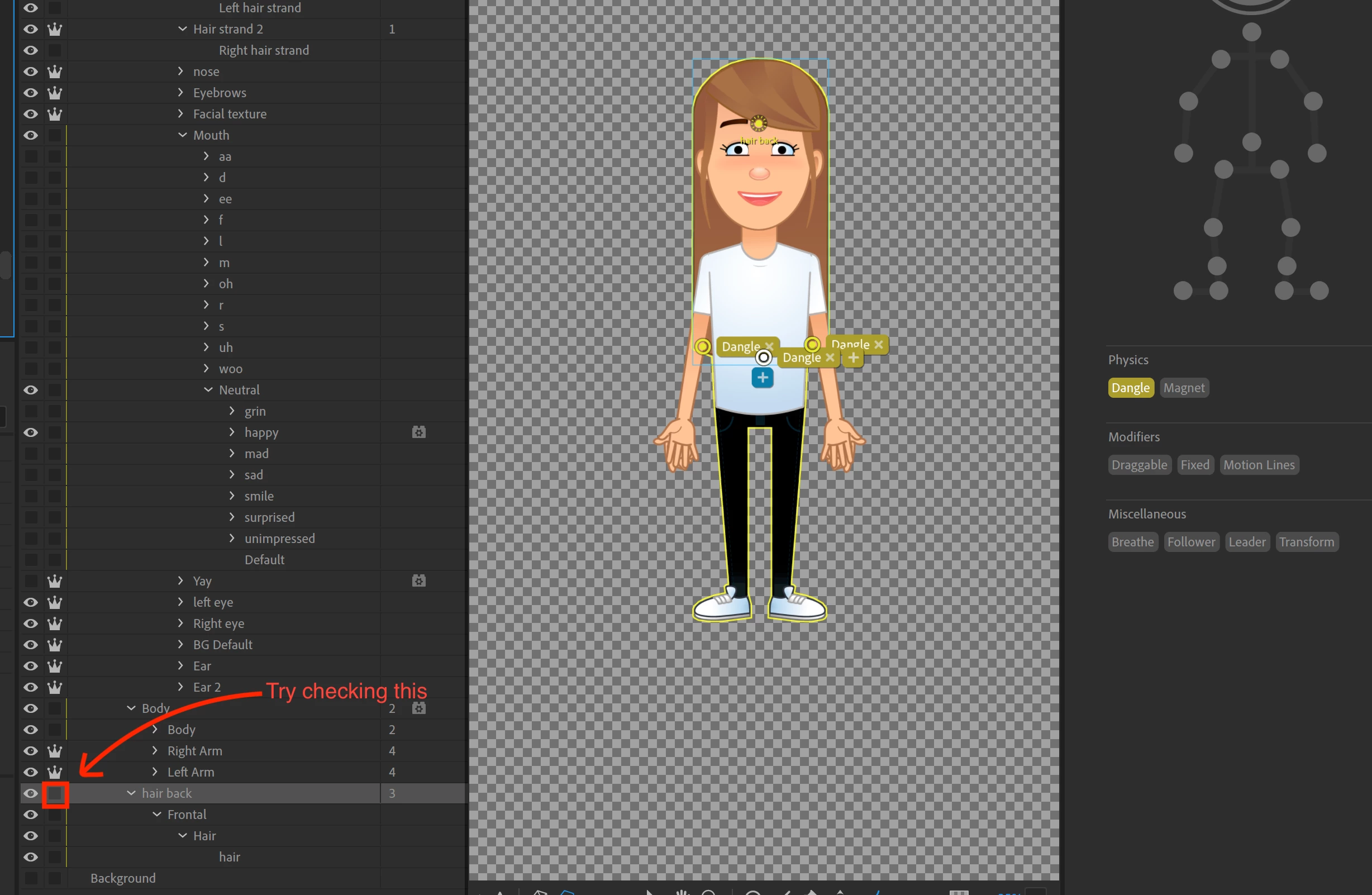Click the hair back origin handle on forehead
This screenshot has width=1372, height=895.
759,123
